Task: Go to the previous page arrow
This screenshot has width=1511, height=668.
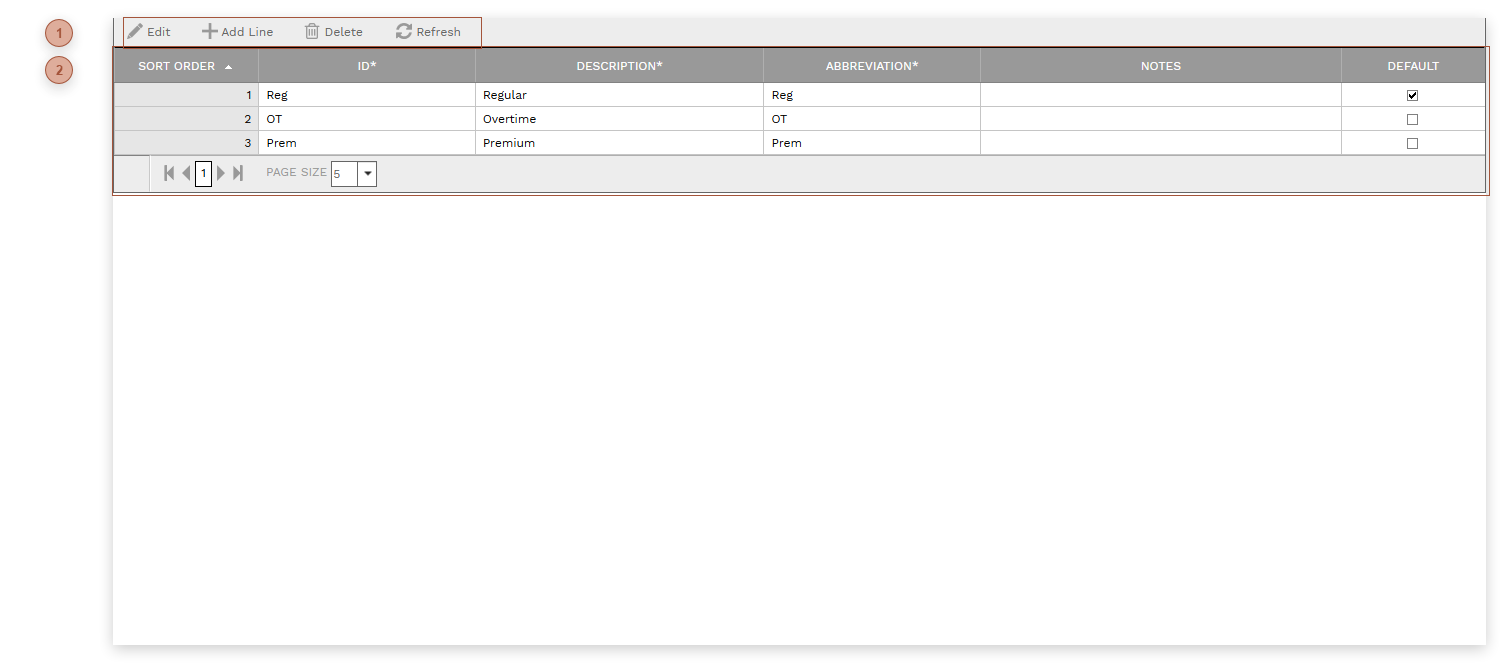Action: click(x=186, y=173)
